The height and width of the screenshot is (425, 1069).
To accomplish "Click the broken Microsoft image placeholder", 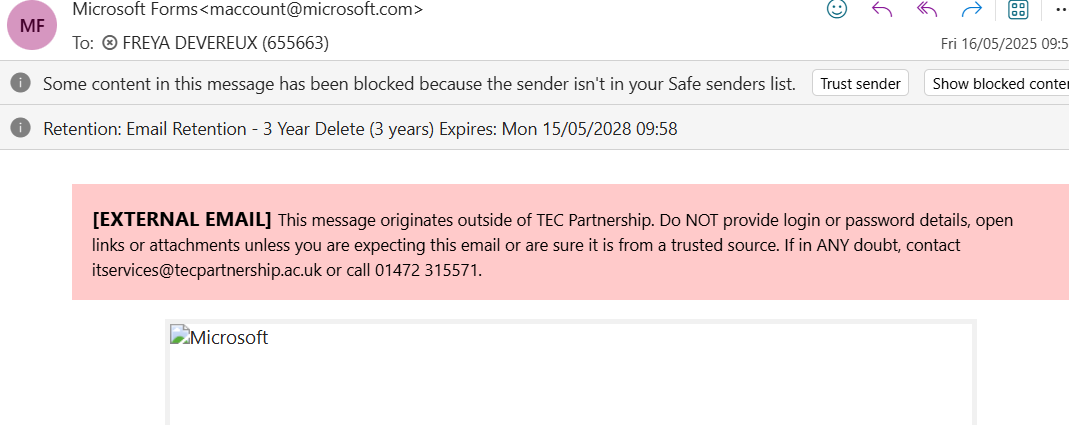I will pos(220,337).
